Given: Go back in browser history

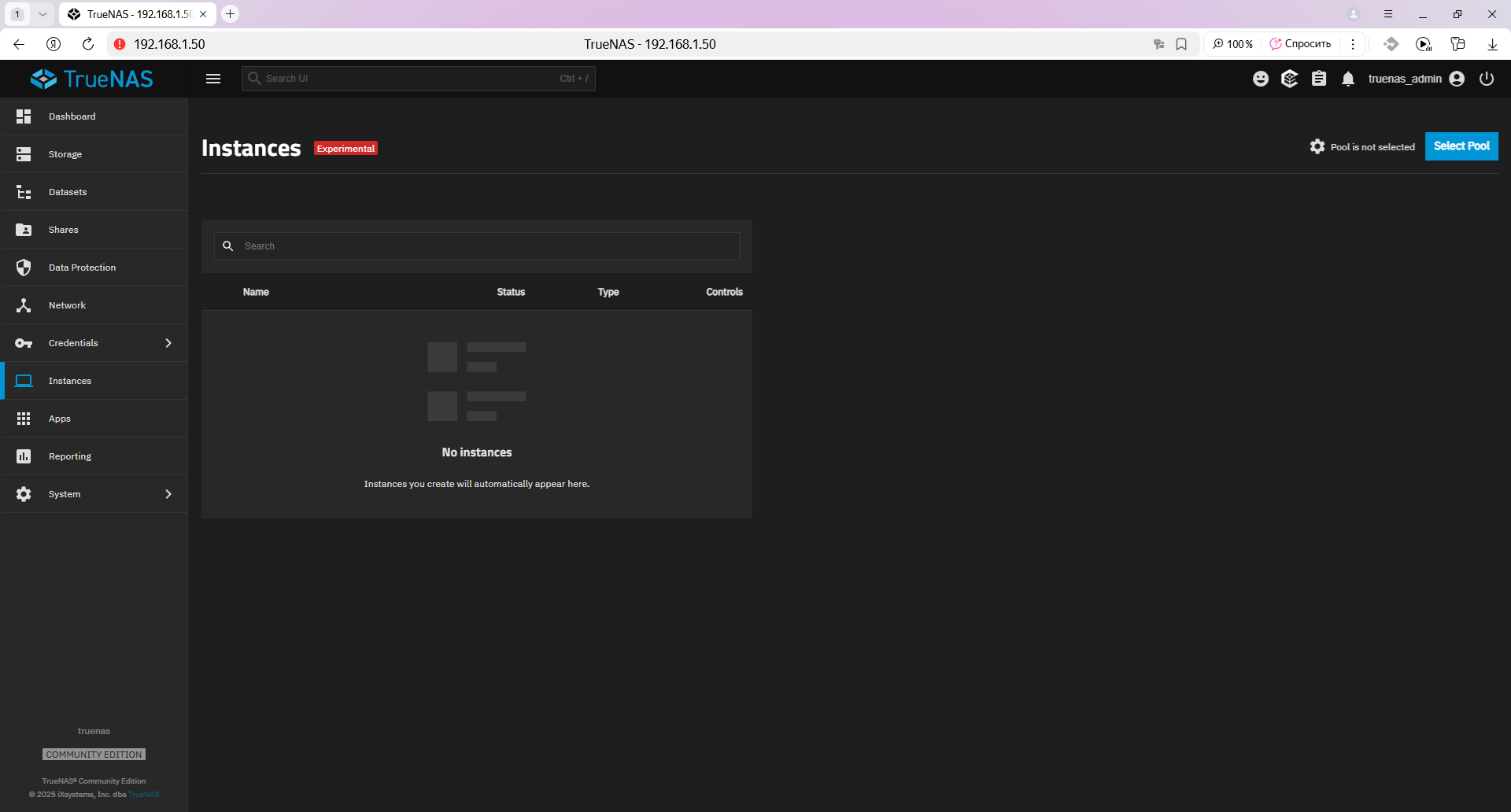Looking at the screenshot, I should coord(19,44).
